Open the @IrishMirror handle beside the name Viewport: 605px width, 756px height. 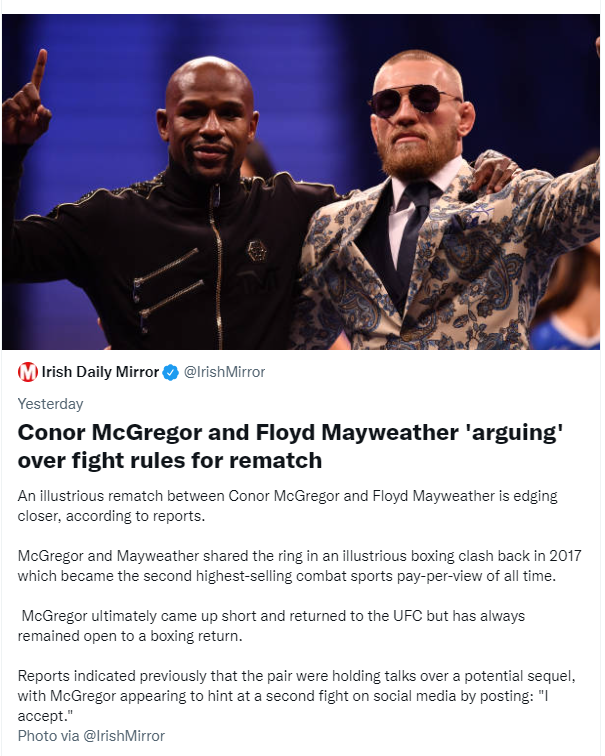point(225,372)
